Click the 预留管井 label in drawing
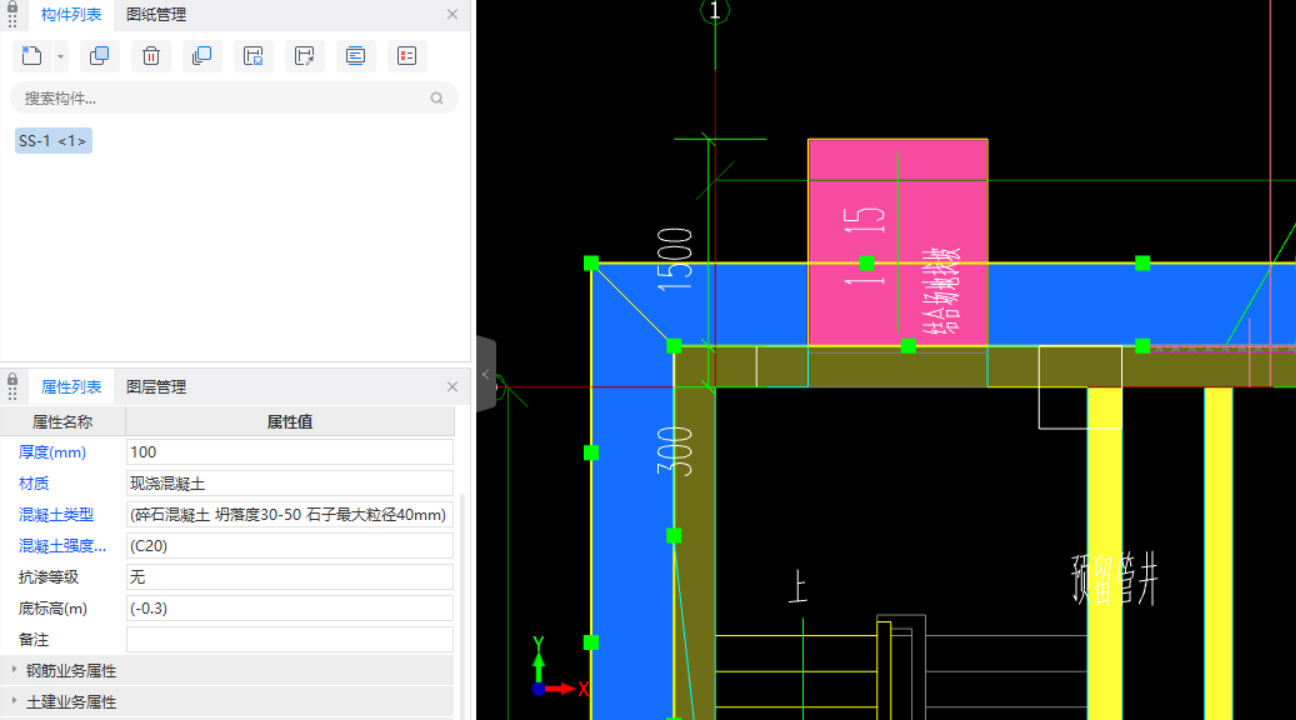 point(1114,578)
